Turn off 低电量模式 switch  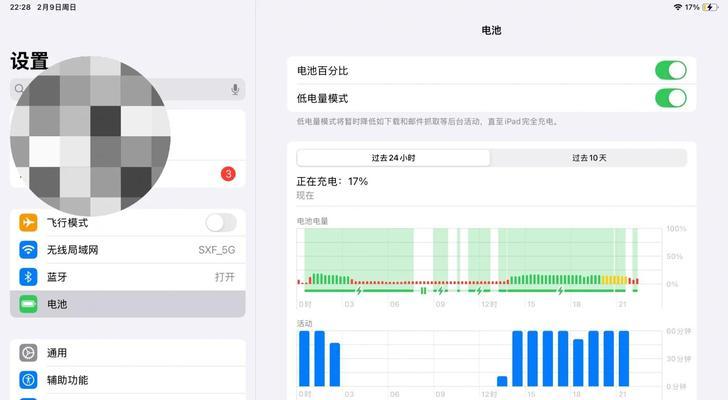(x=671, y=98)
